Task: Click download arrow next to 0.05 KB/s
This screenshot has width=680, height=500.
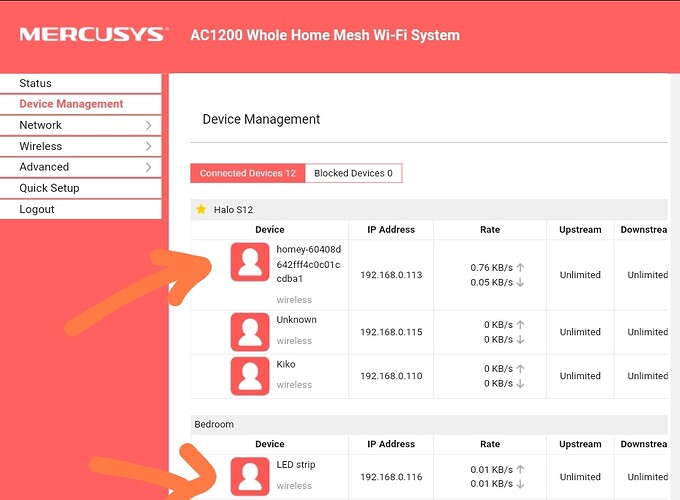Action: point(520,282)
